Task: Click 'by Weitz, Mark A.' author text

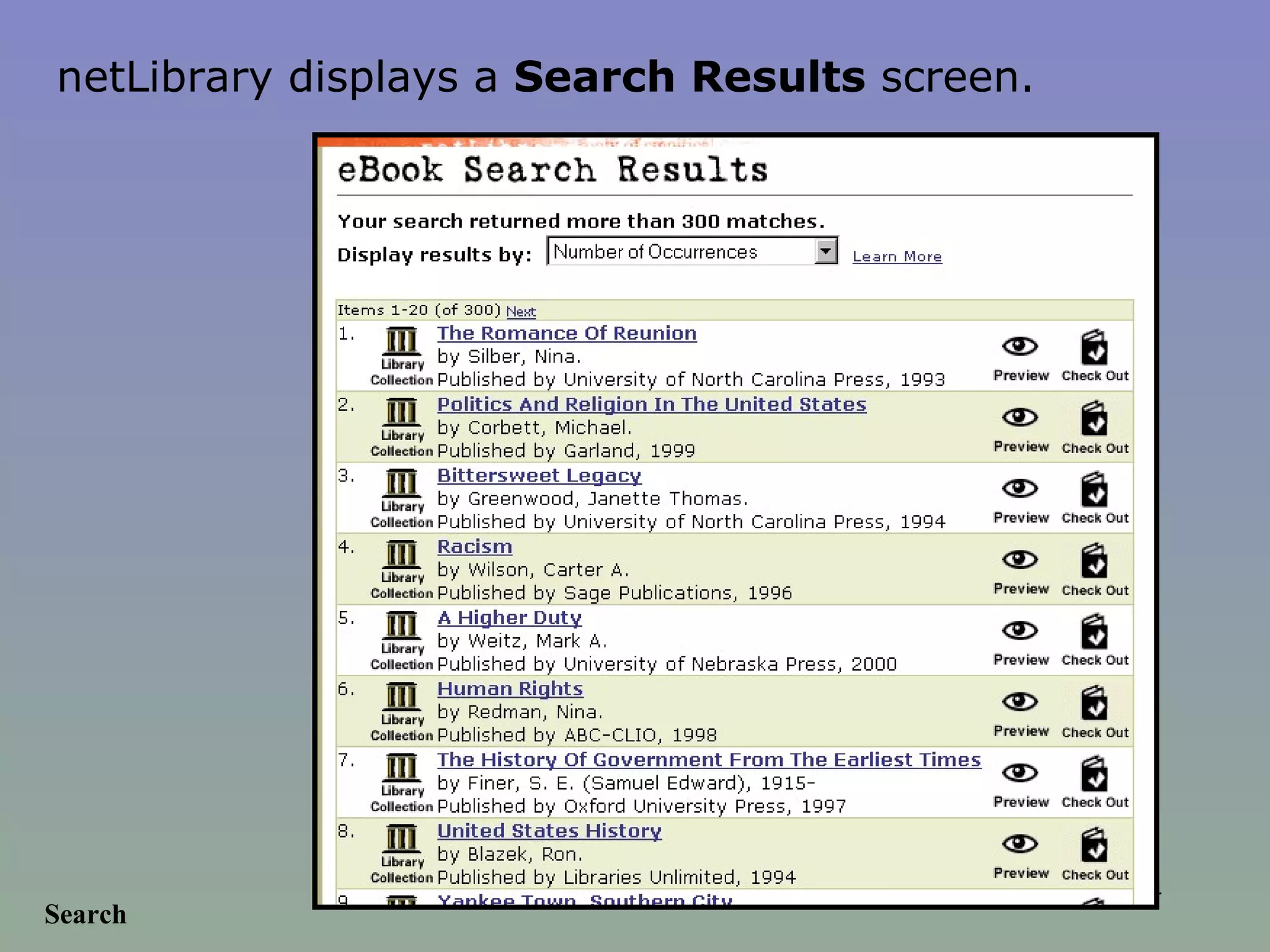Action: coord(522,641)
